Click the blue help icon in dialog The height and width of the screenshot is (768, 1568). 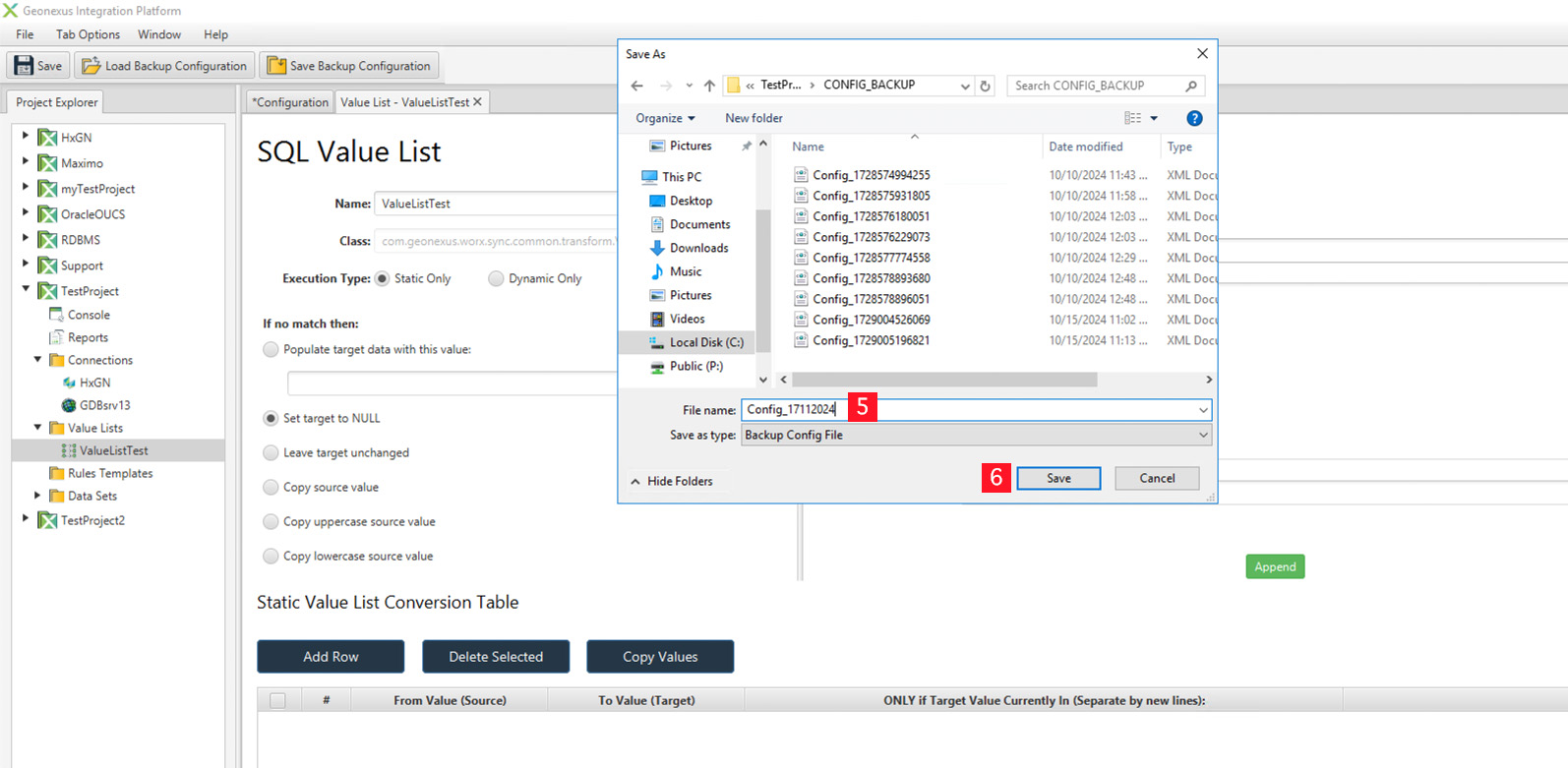click(x=1194, y=118)
